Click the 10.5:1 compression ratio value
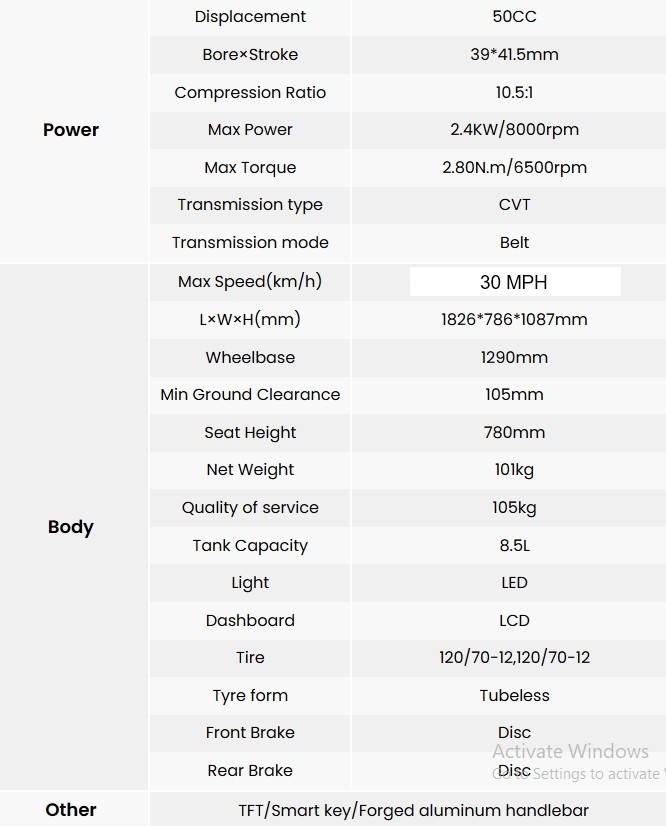 (514, 92)
